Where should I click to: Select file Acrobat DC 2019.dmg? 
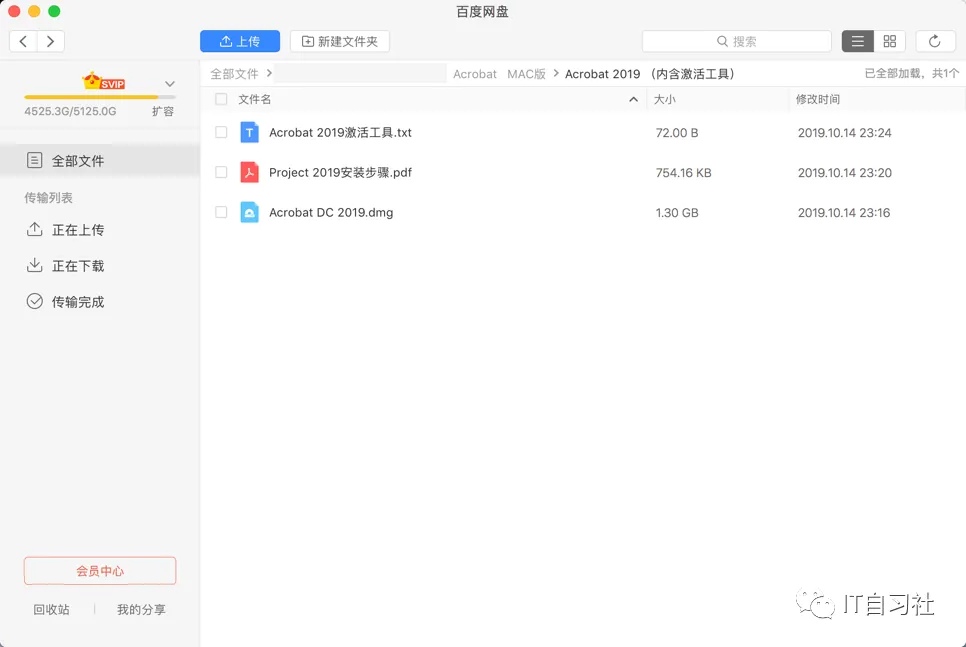(x=331, y=213)
